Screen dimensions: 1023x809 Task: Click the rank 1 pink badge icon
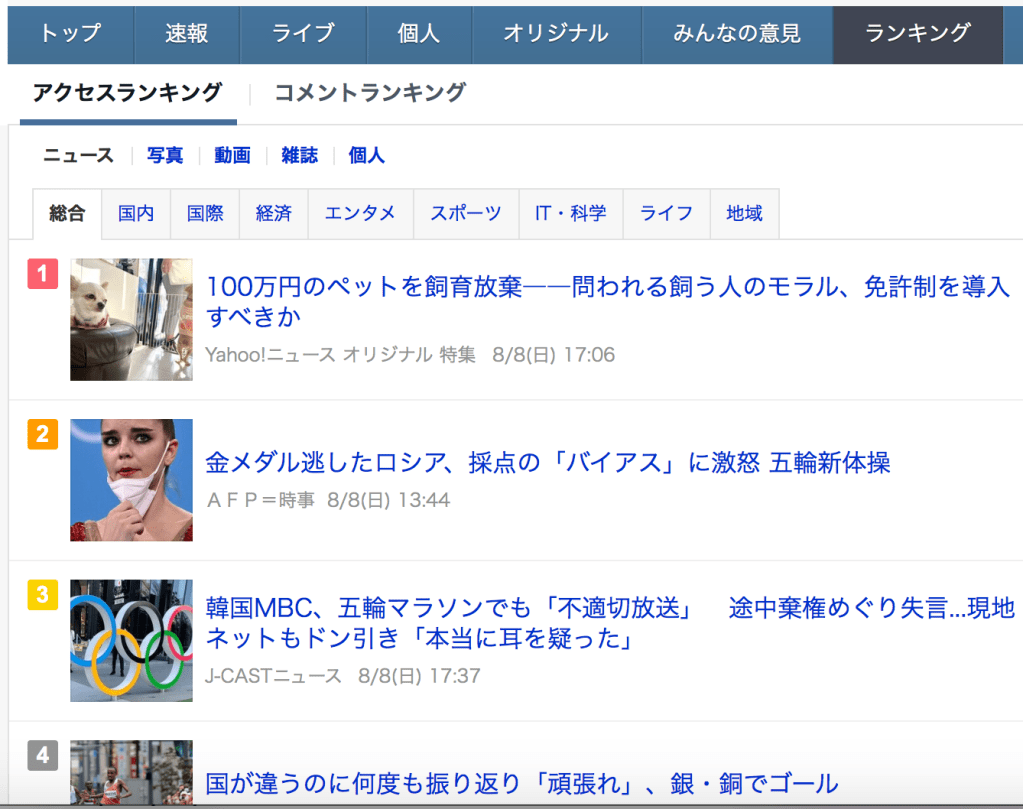click(42, 273)
